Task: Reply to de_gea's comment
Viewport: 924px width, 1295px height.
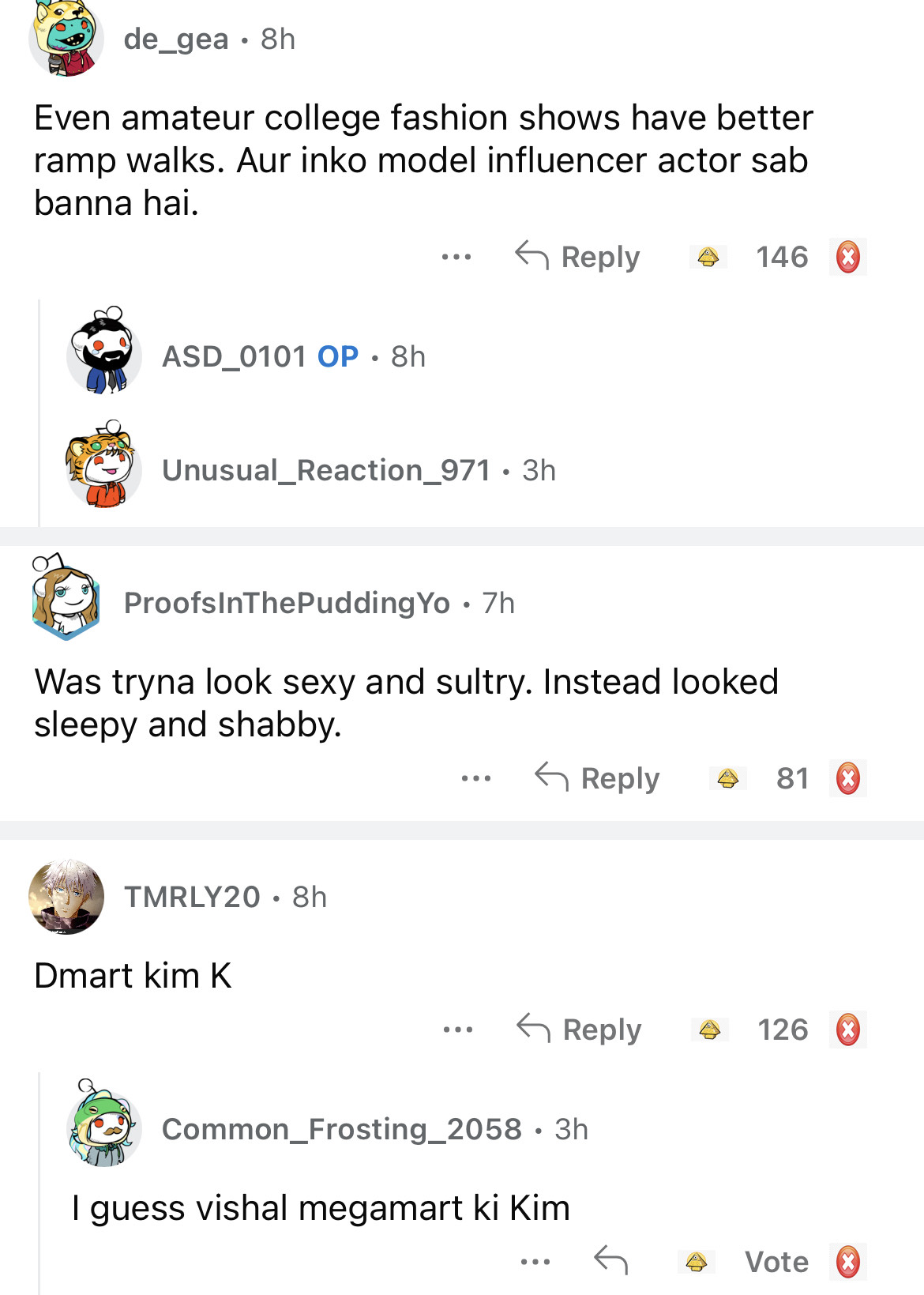Action: [577, 257]
